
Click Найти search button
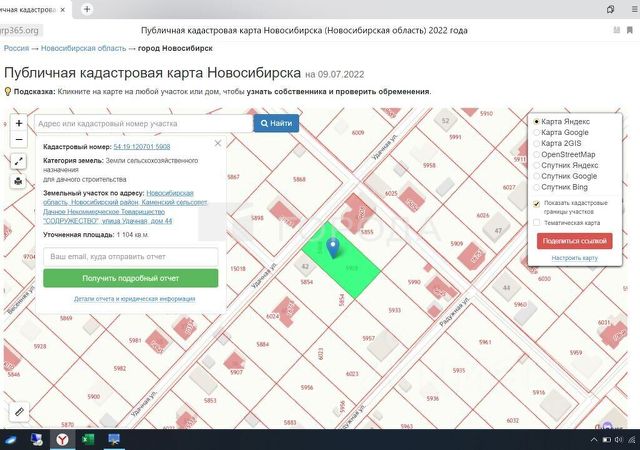click(276, 123)
